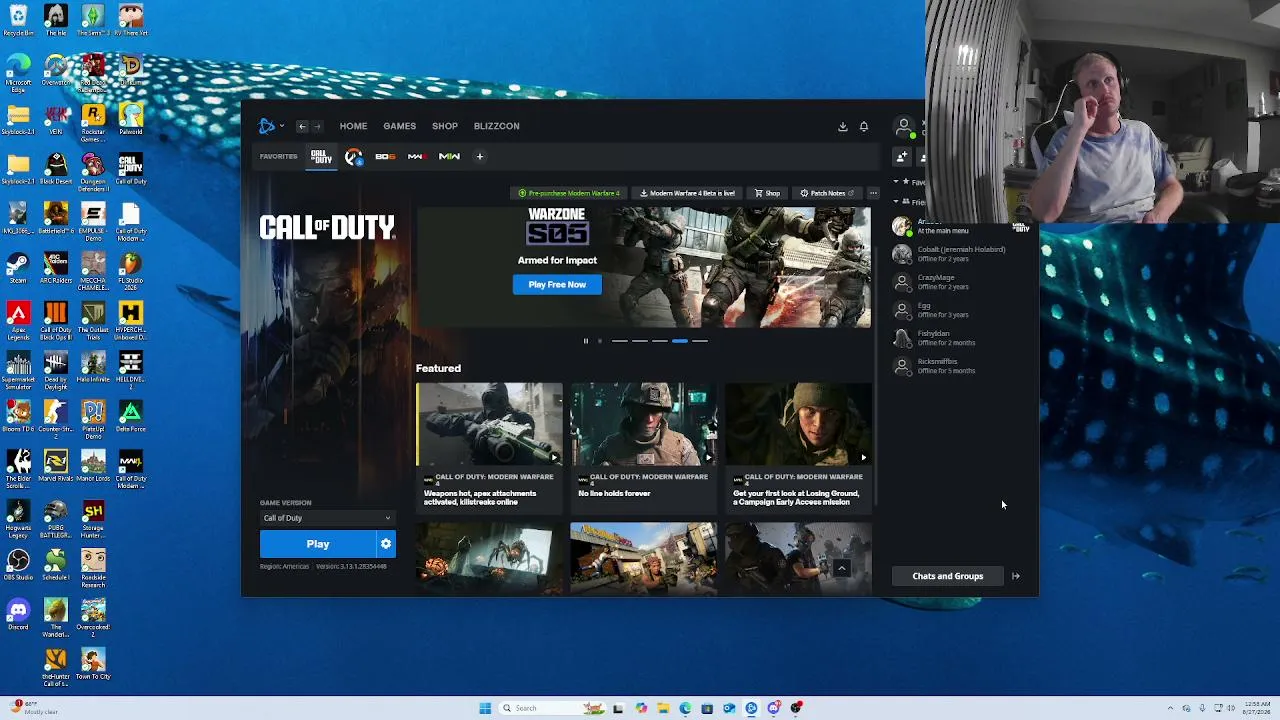Click Modern Warfare 4 Beta is live
This screenshot has height=720, width=1280.
pyautogui.click(x=688, y=193)
